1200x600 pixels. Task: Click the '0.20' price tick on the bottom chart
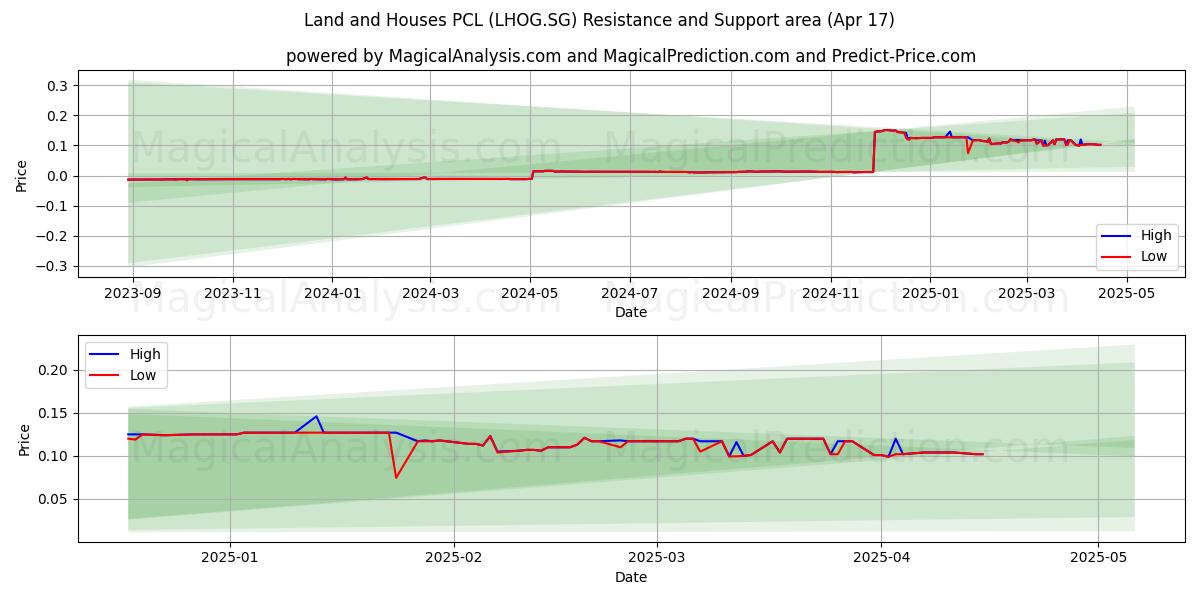(53, 370)
